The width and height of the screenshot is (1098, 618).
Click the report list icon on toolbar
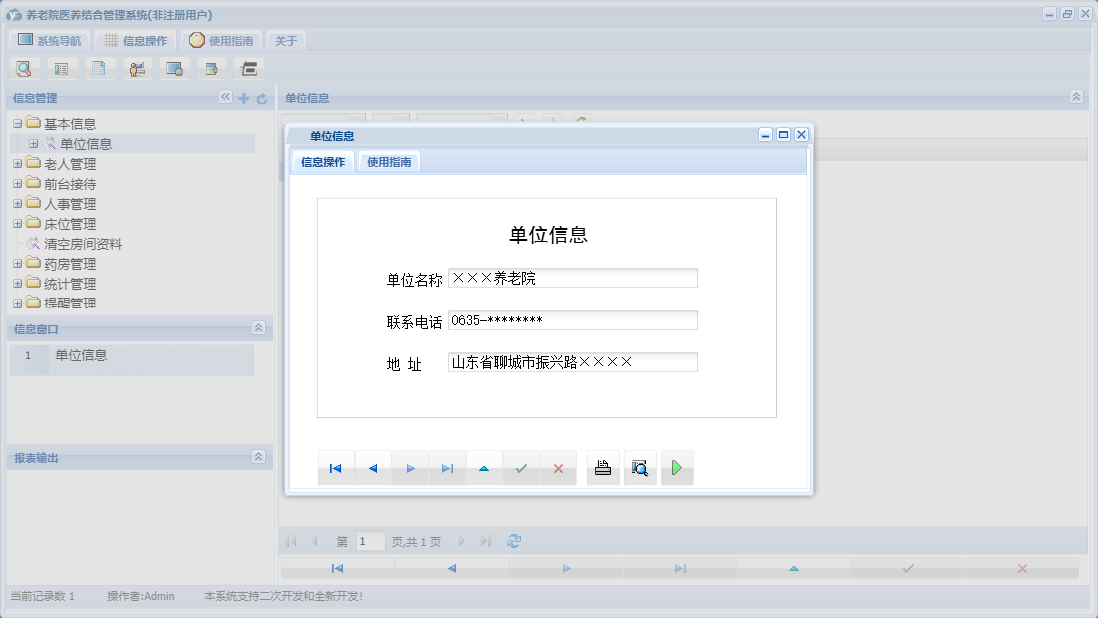click(62, 68)
